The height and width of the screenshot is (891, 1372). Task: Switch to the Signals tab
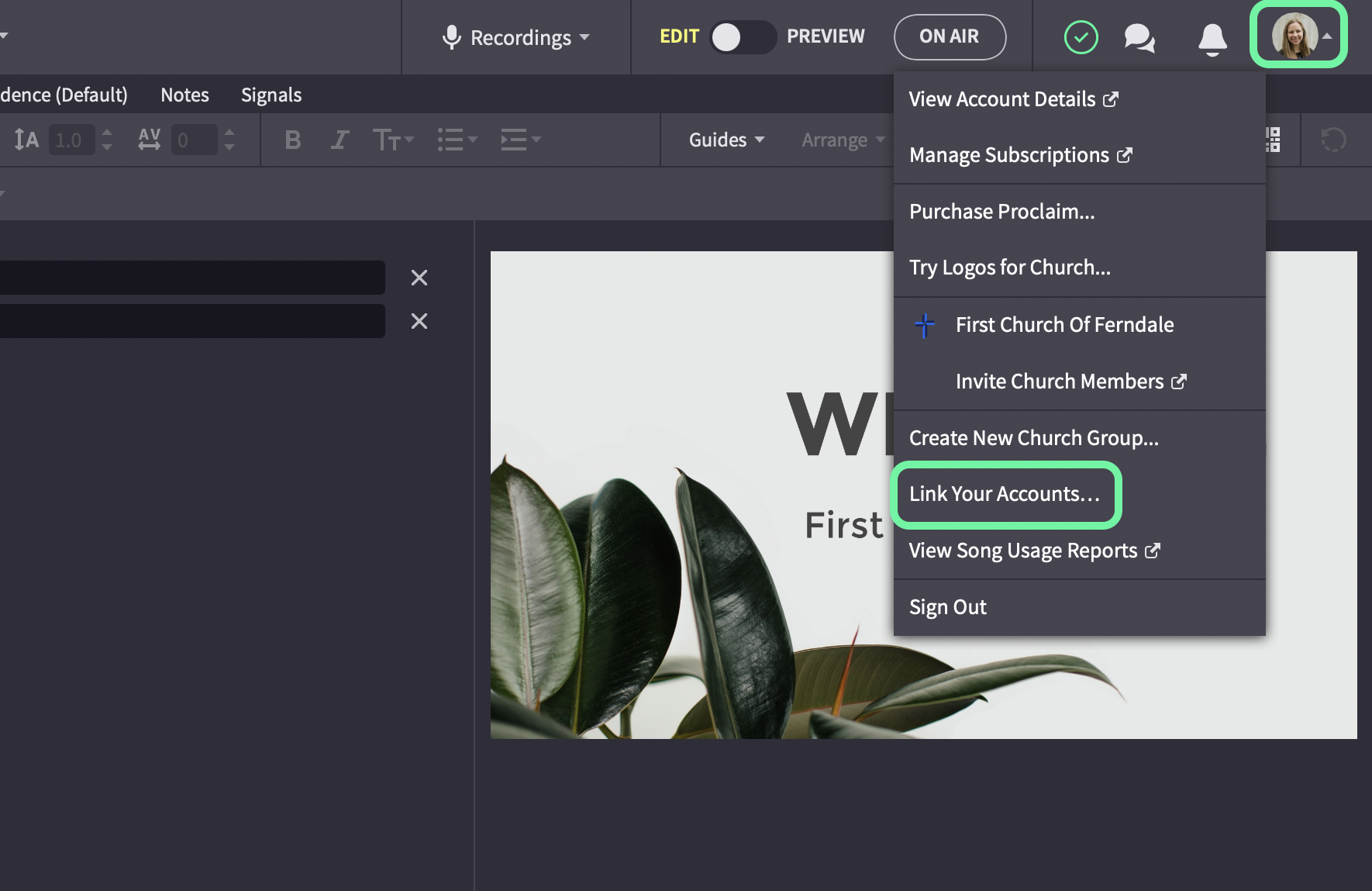coord(271,95)
